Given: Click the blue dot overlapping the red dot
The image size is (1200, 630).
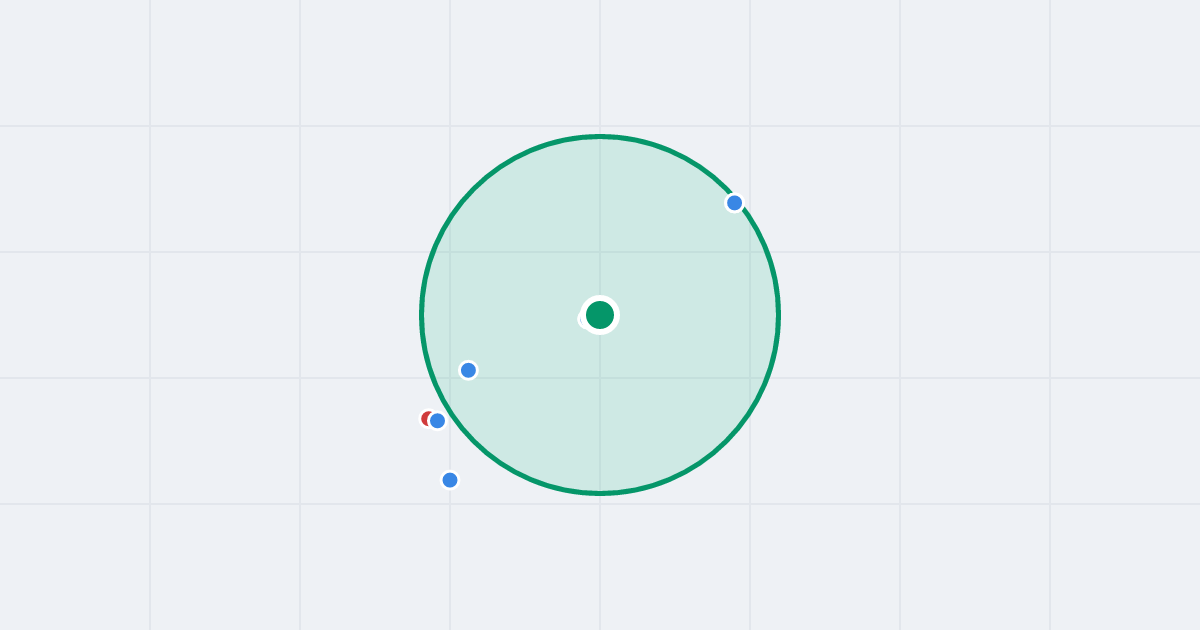Looking at the screenshot, I should [x=437, y=421].
